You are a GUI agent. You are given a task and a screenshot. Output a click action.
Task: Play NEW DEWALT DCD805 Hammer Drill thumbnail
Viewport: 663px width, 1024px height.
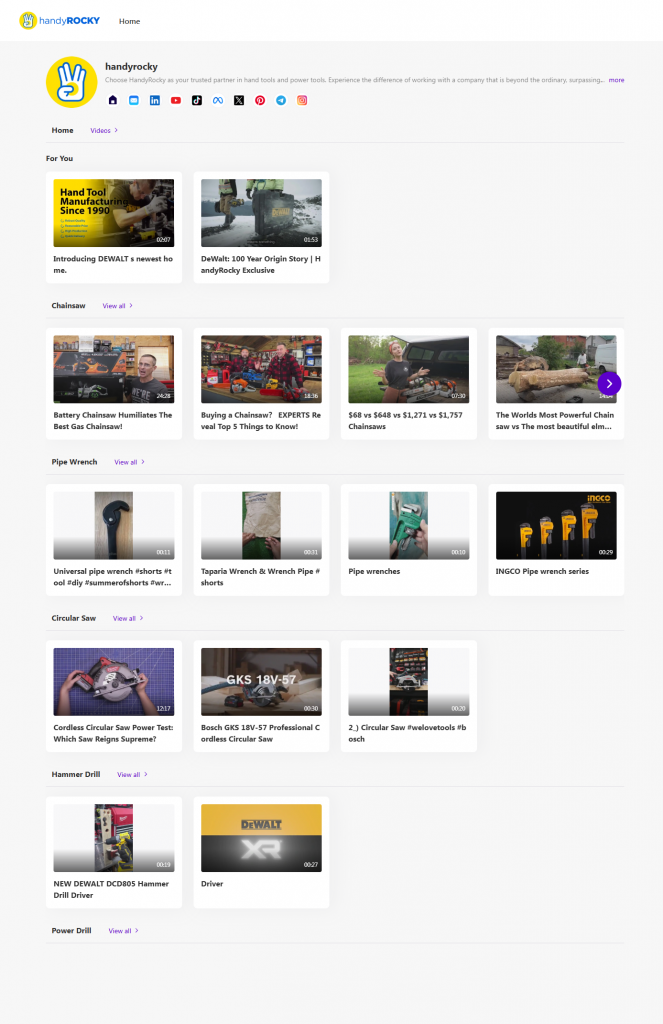114,838
